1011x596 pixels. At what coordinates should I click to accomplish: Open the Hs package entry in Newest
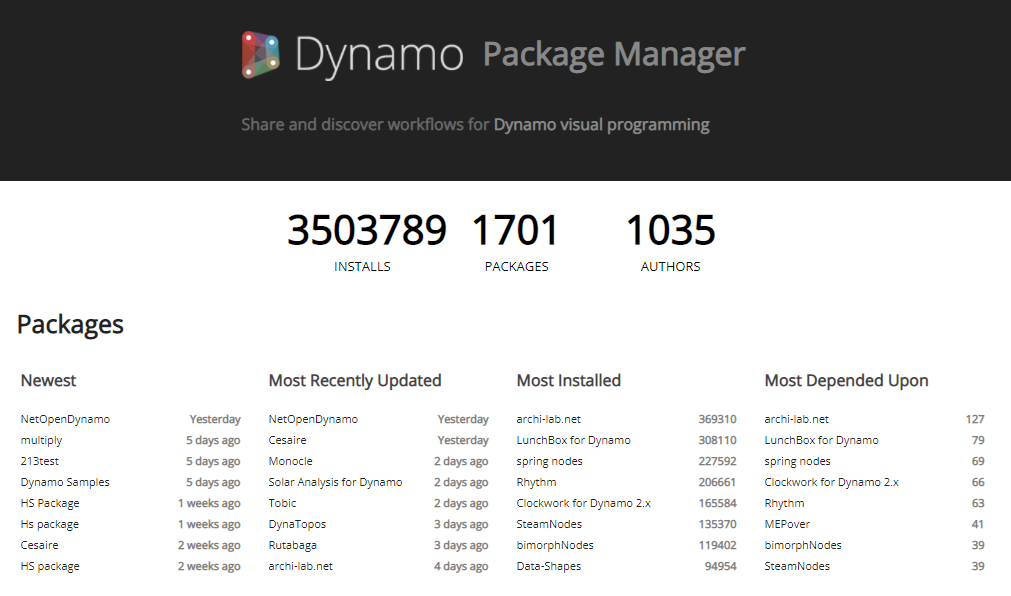point(50,524)
